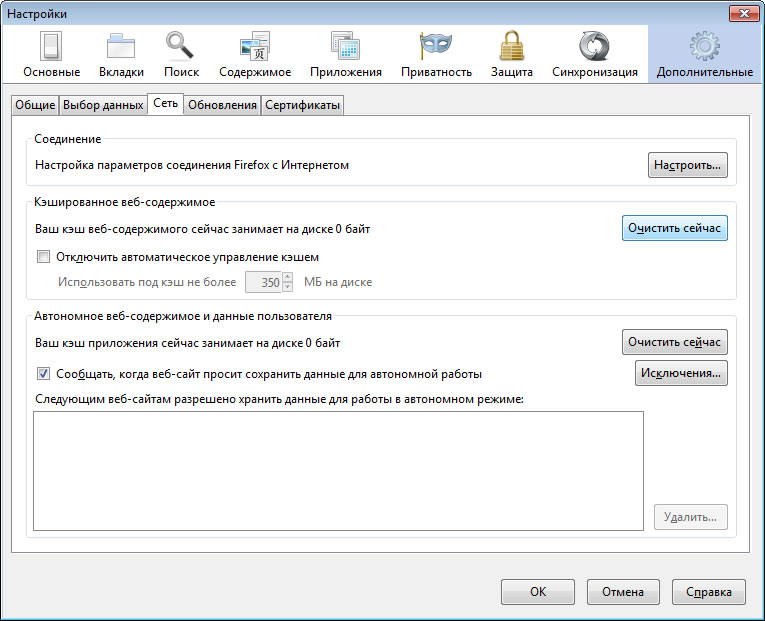This screenshot has height=621, width=765.
Task: Switch to the Обновления tab
Action: coord(222,105)
